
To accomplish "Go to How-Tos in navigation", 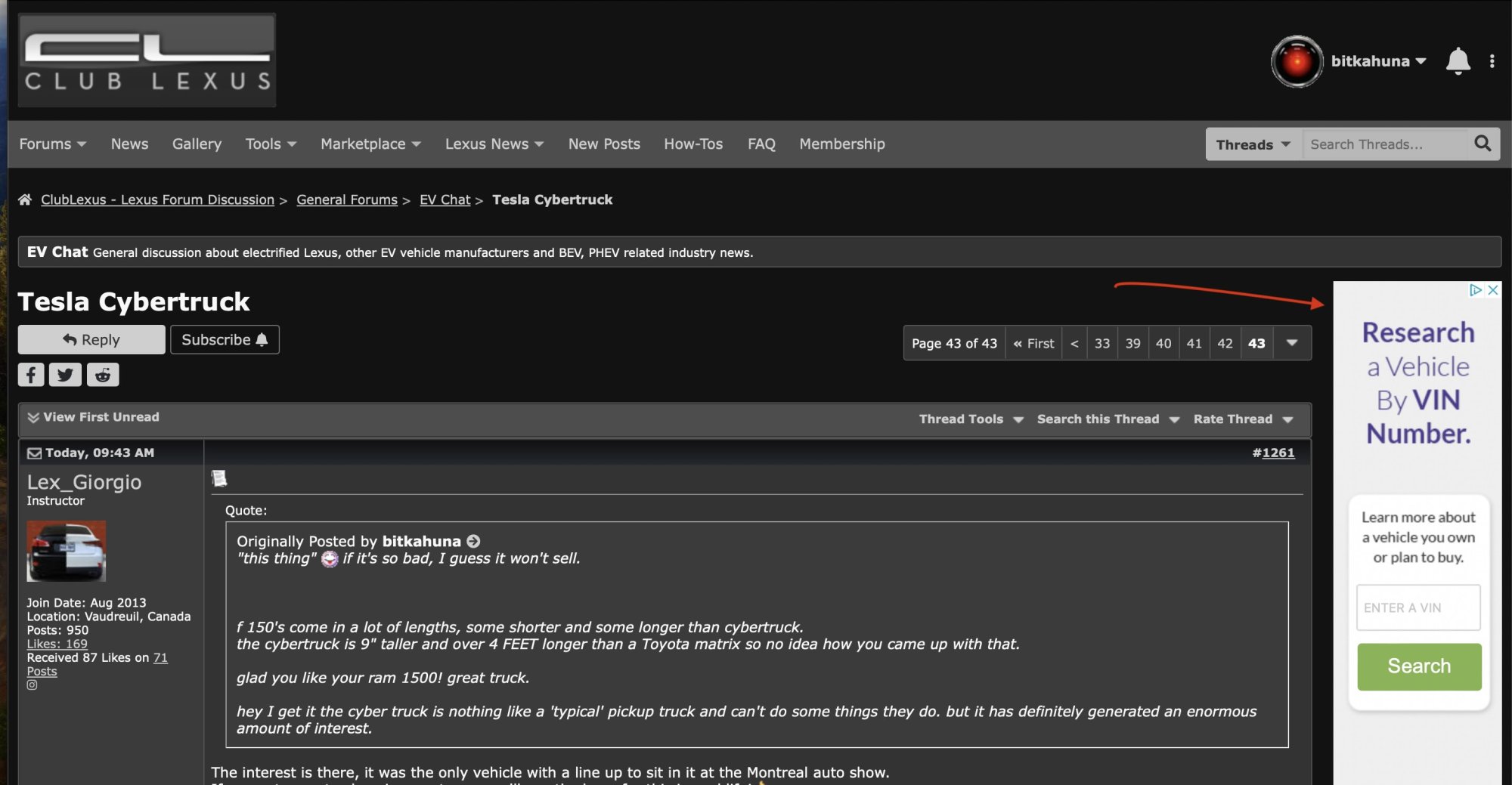I will pyautogui.click(x=693, y=144).
